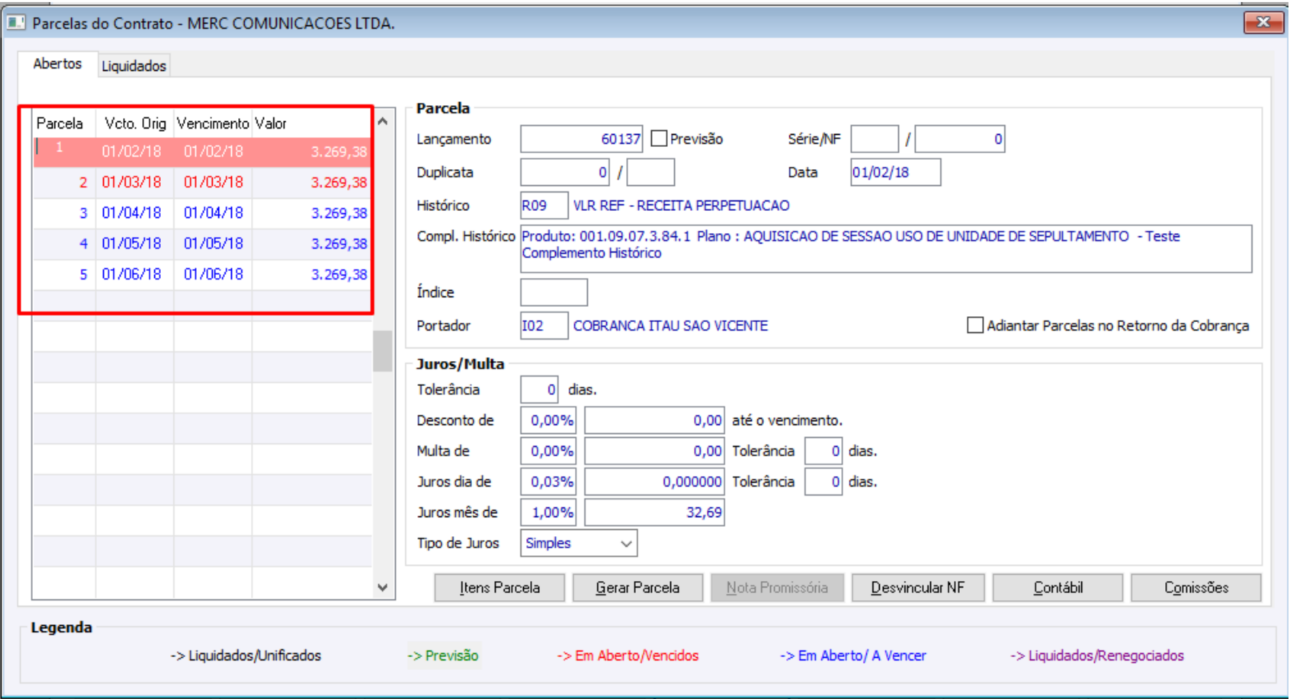Screen dimensions: 1290x699
Task: Click the Desvincular NF button
Action: [x=917, y=588]
